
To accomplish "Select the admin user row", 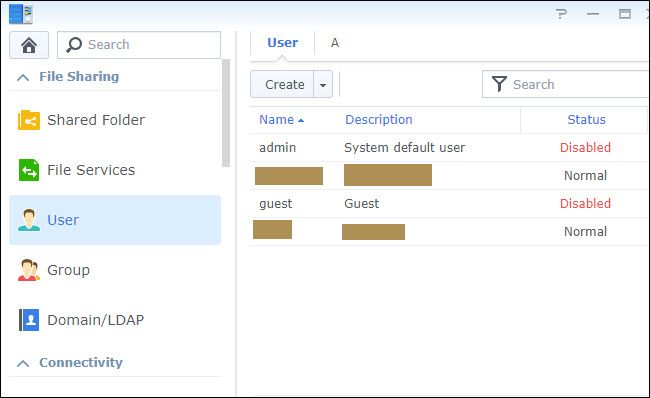I will (x=449, y=148).
